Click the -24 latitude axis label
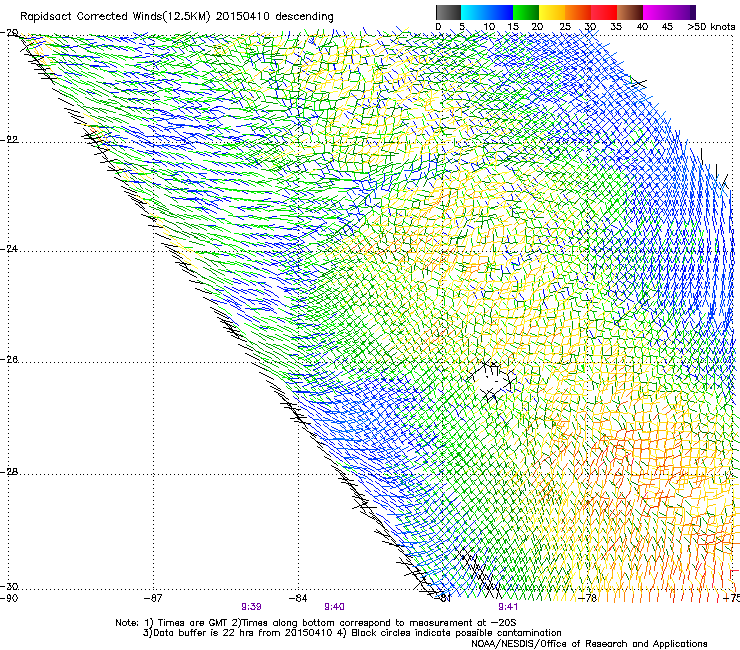Image resolution: width=740 pixels, height=650 pixels. 9,248
